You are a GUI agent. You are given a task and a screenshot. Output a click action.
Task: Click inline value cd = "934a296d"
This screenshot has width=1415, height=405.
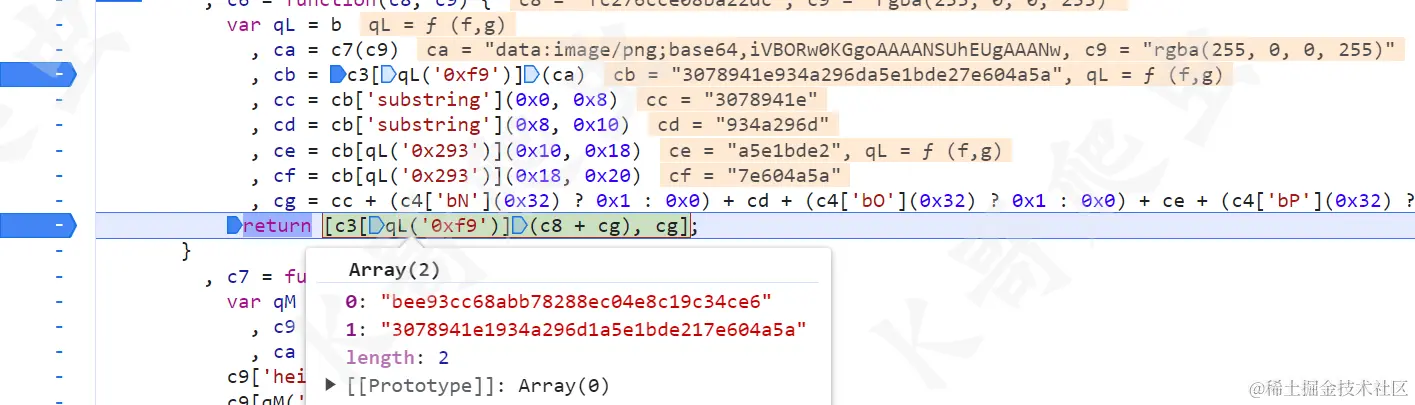pyautogui.click(x=745, y=124)
